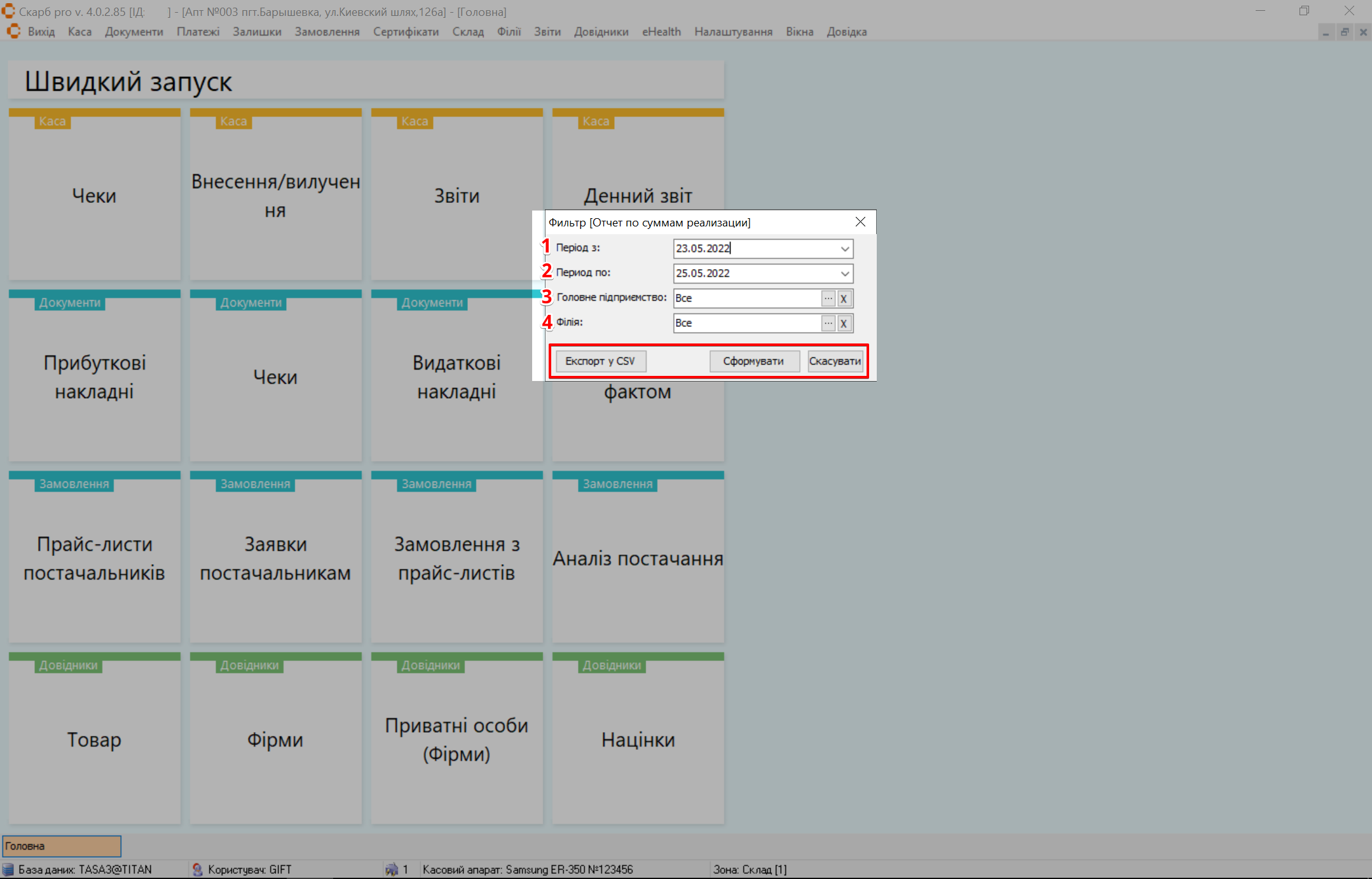Click the Експорт у CSV button

600,361
